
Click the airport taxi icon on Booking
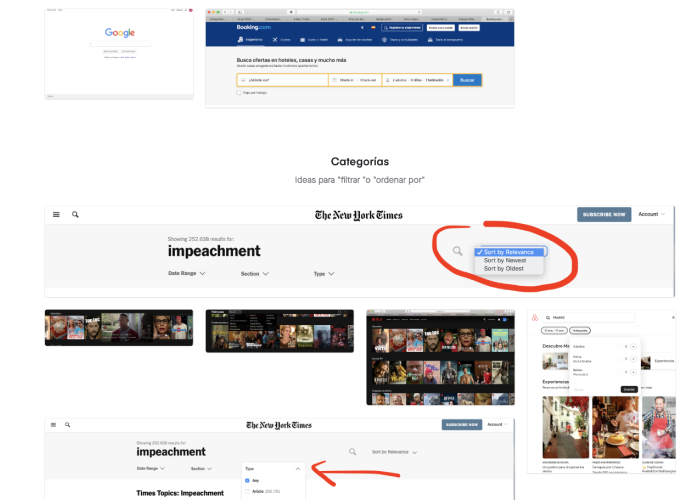tap(430, 40)
